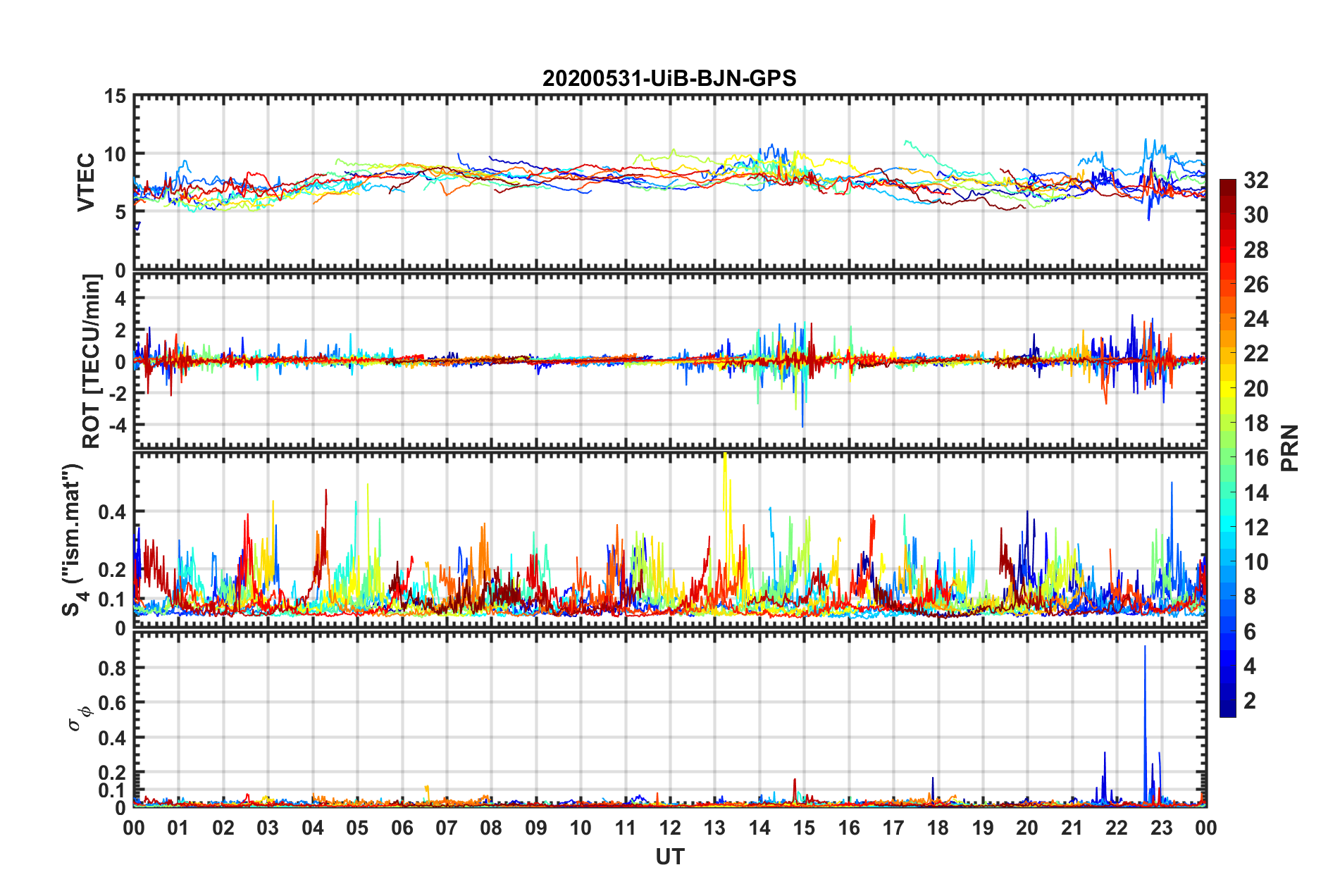Screen dimensions: 1340x896
Task: Click PRN 24 on the colorbar scale
Action: click(x=1255, y=319)
